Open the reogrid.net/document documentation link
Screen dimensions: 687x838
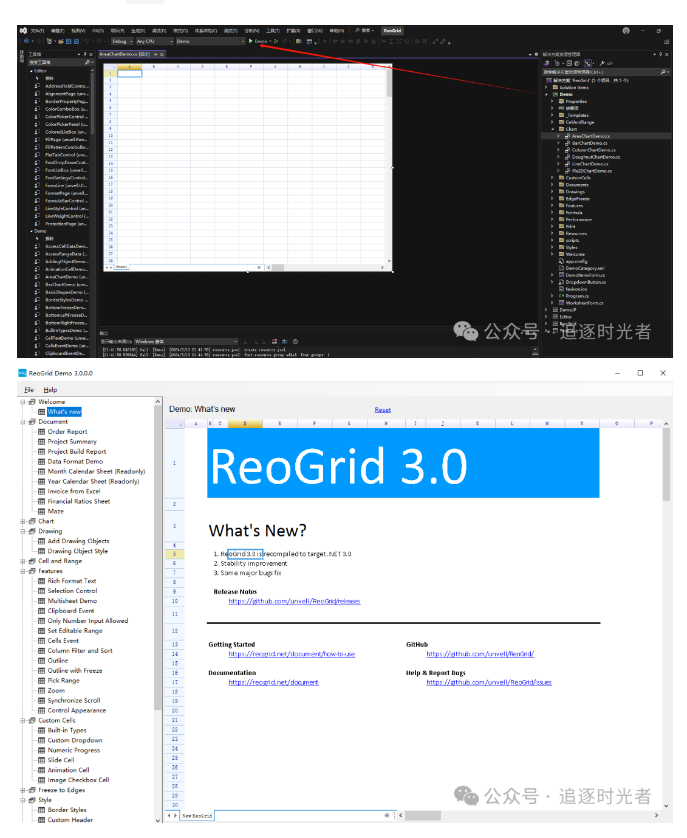274,683
